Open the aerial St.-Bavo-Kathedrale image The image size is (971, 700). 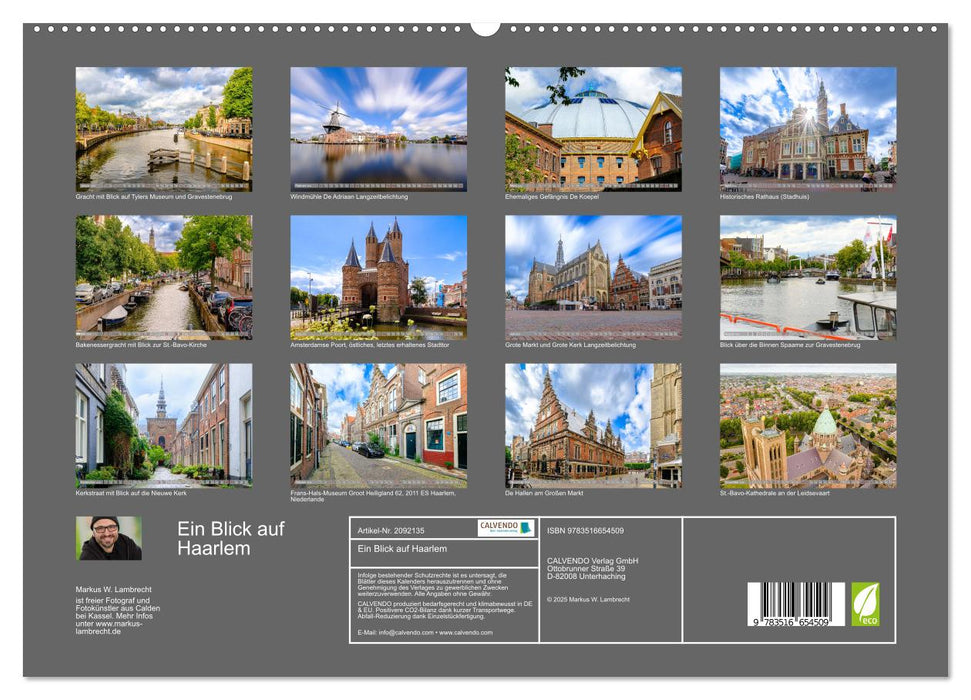(805, 427)
